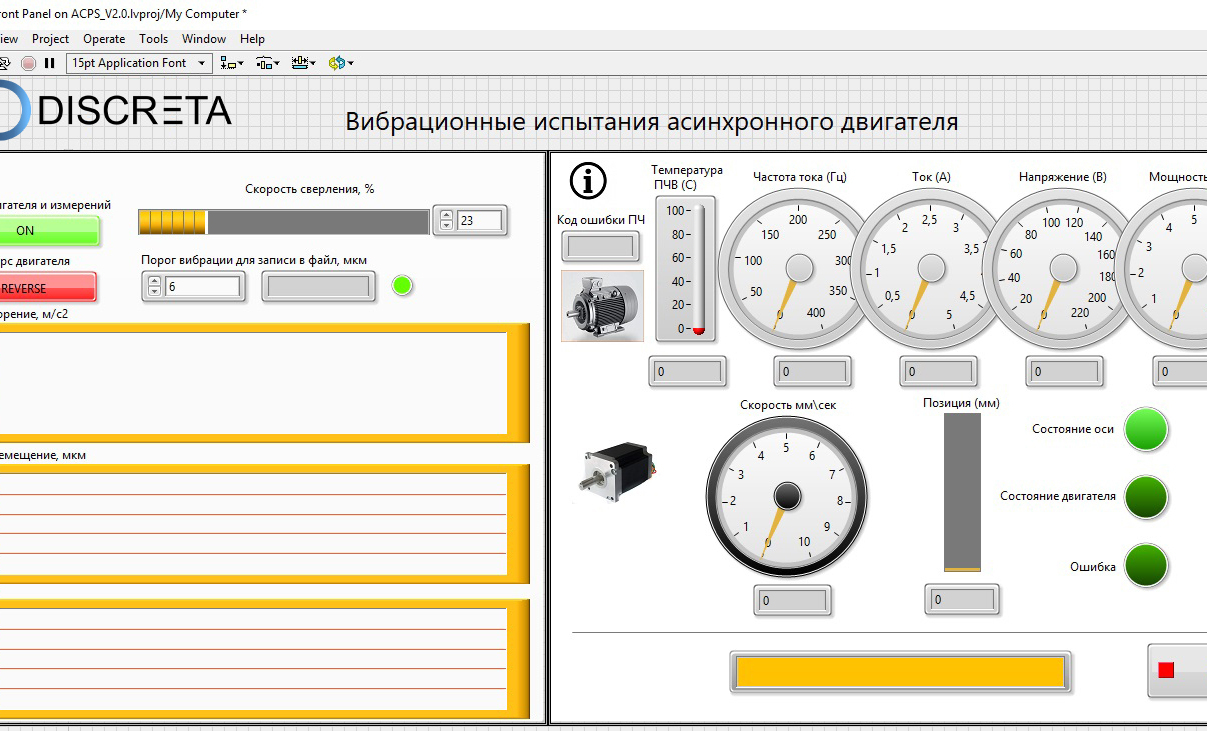This screenshot has width=1207, height=731.
Task: Click the Run Continuously toolbar icon
Action: click(7, 63)
